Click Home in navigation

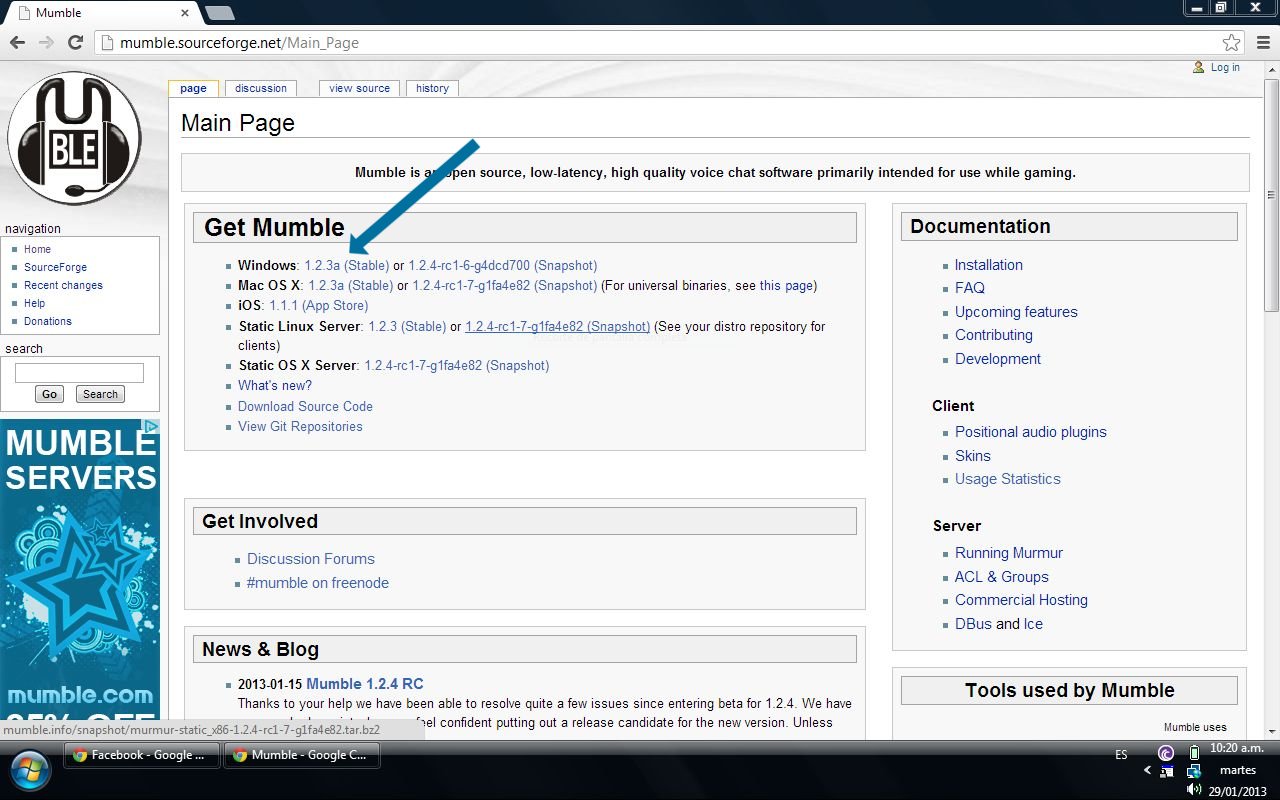coord(37,249)
